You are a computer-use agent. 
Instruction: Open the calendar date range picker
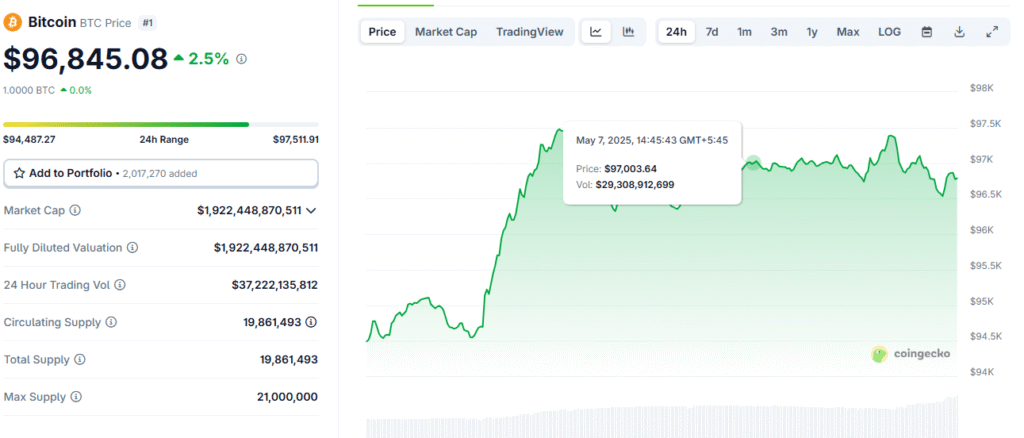927,32
